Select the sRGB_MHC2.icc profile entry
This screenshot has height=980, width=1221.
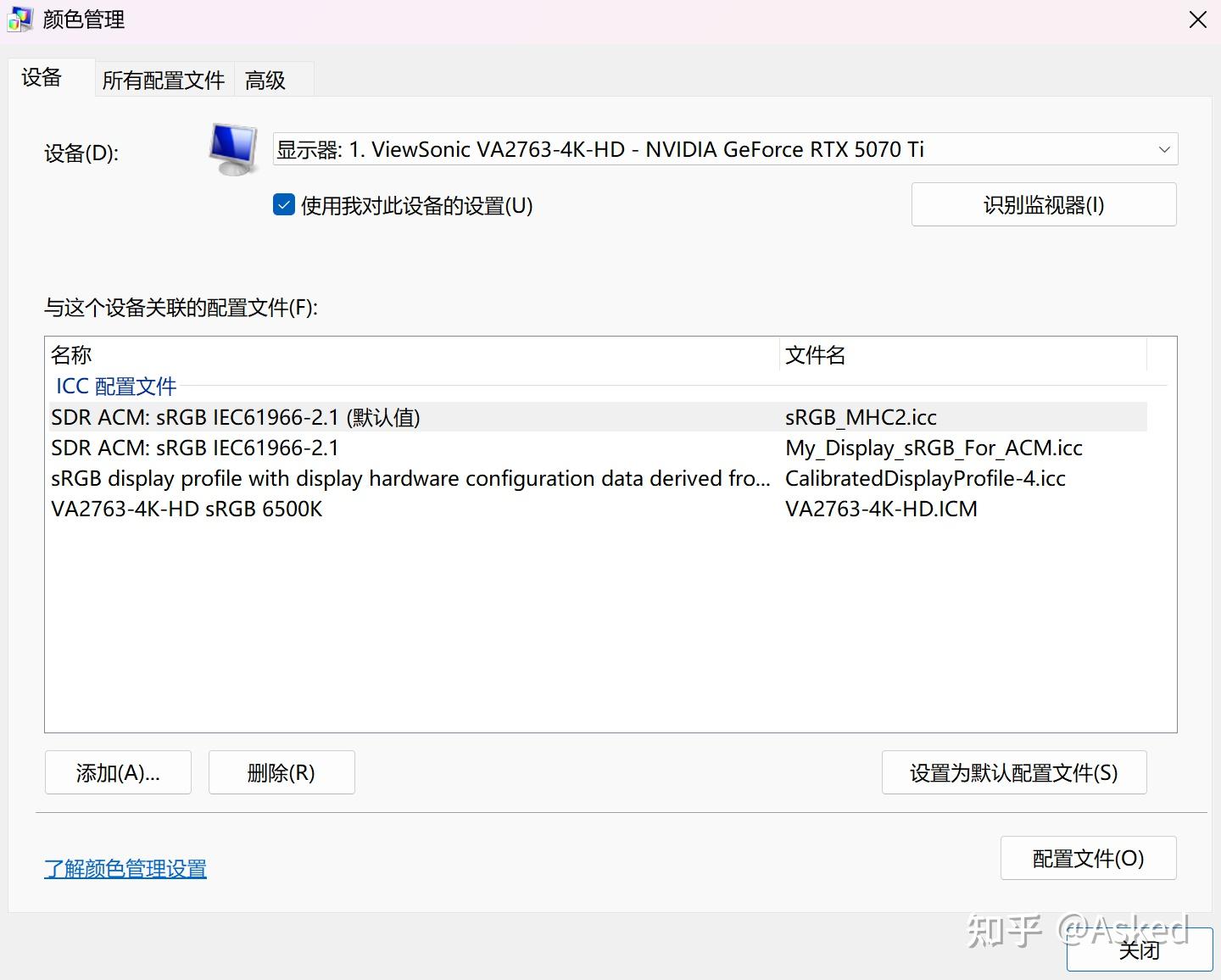point(424,417)
